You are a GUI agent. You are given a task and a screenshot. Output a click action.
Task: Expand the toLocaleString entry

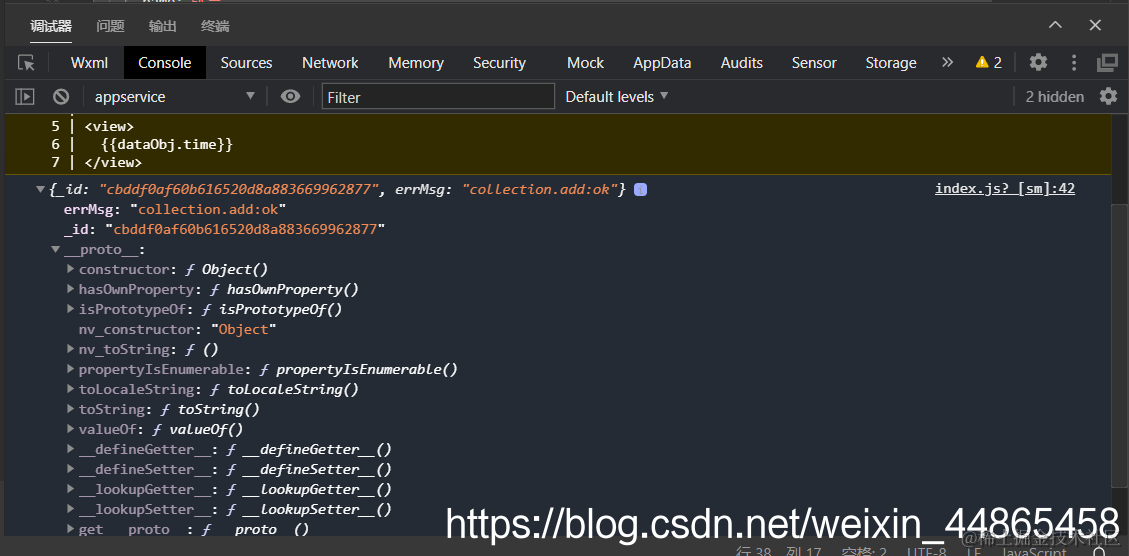click(x=71, y=389)
